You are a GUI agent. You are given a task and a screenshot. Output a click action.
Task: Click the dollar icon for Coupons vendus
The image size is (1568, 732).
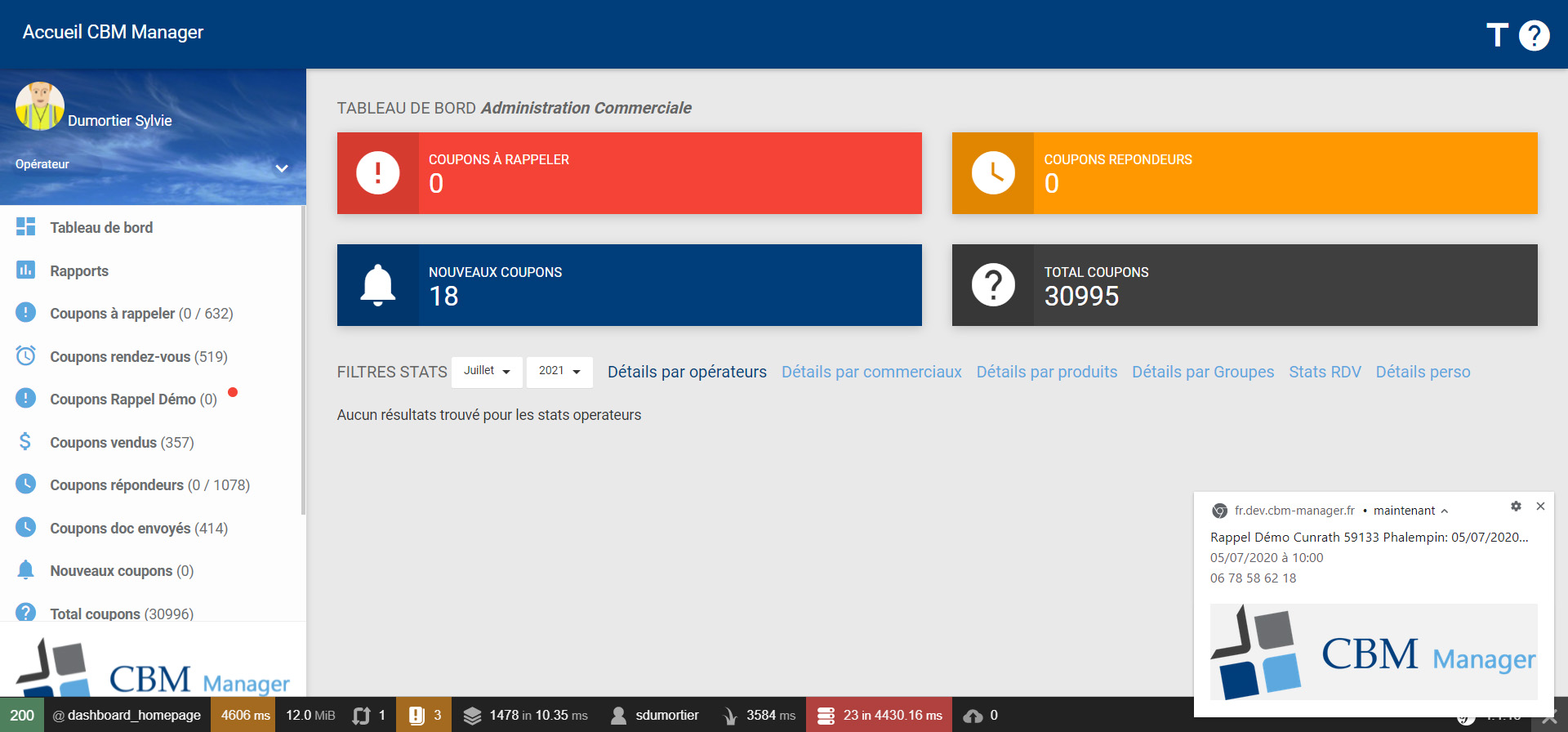point(25,442)
